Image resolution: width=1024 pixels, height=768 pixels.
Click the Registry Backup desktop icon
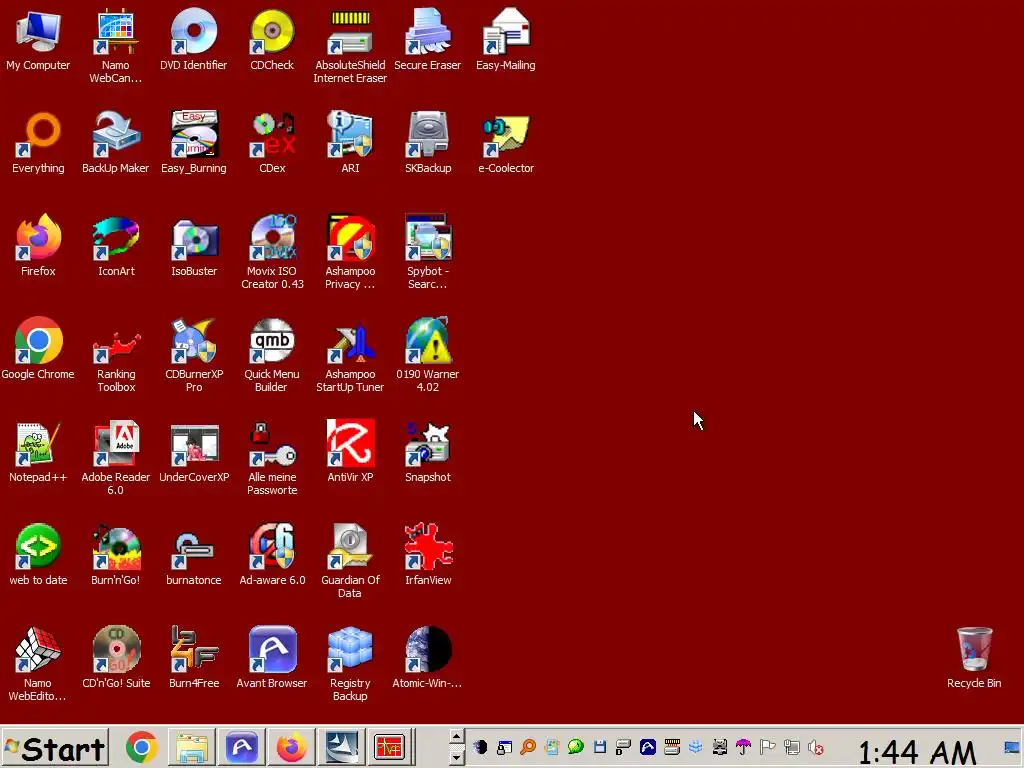pyautogui.click(x=350, y=665)
